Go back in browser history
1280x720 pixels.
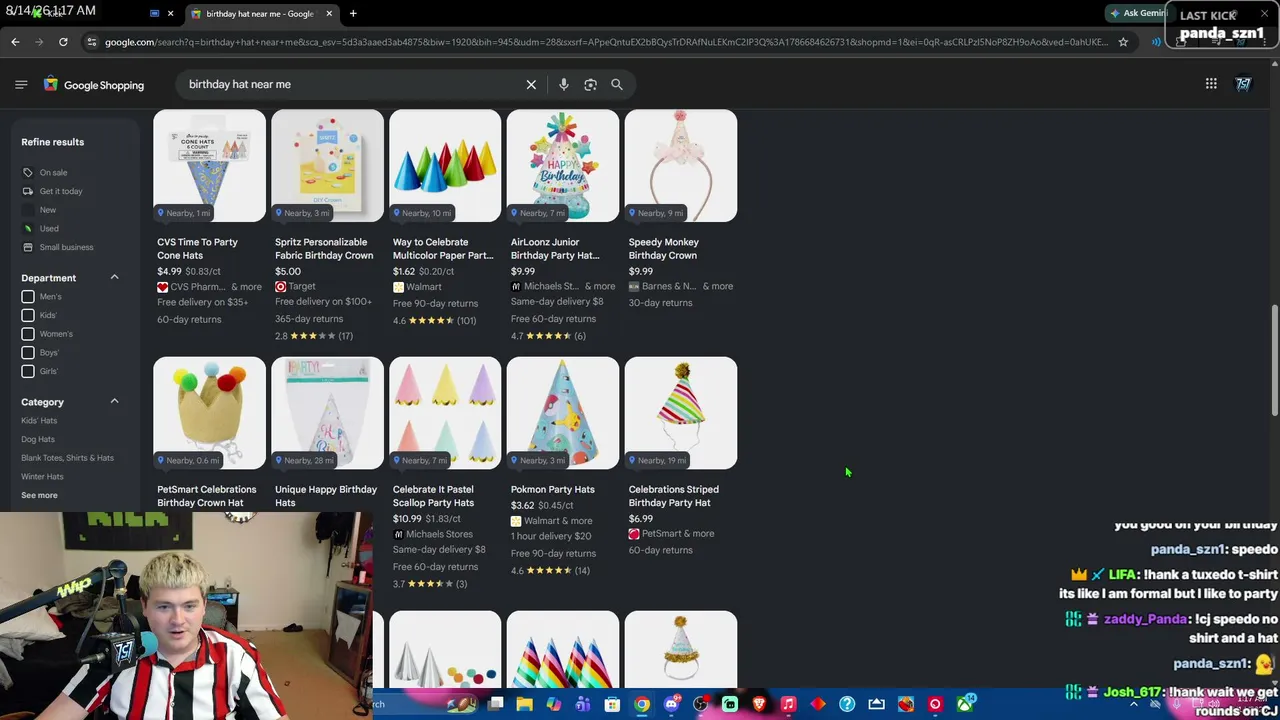click(x=15, y=42)
